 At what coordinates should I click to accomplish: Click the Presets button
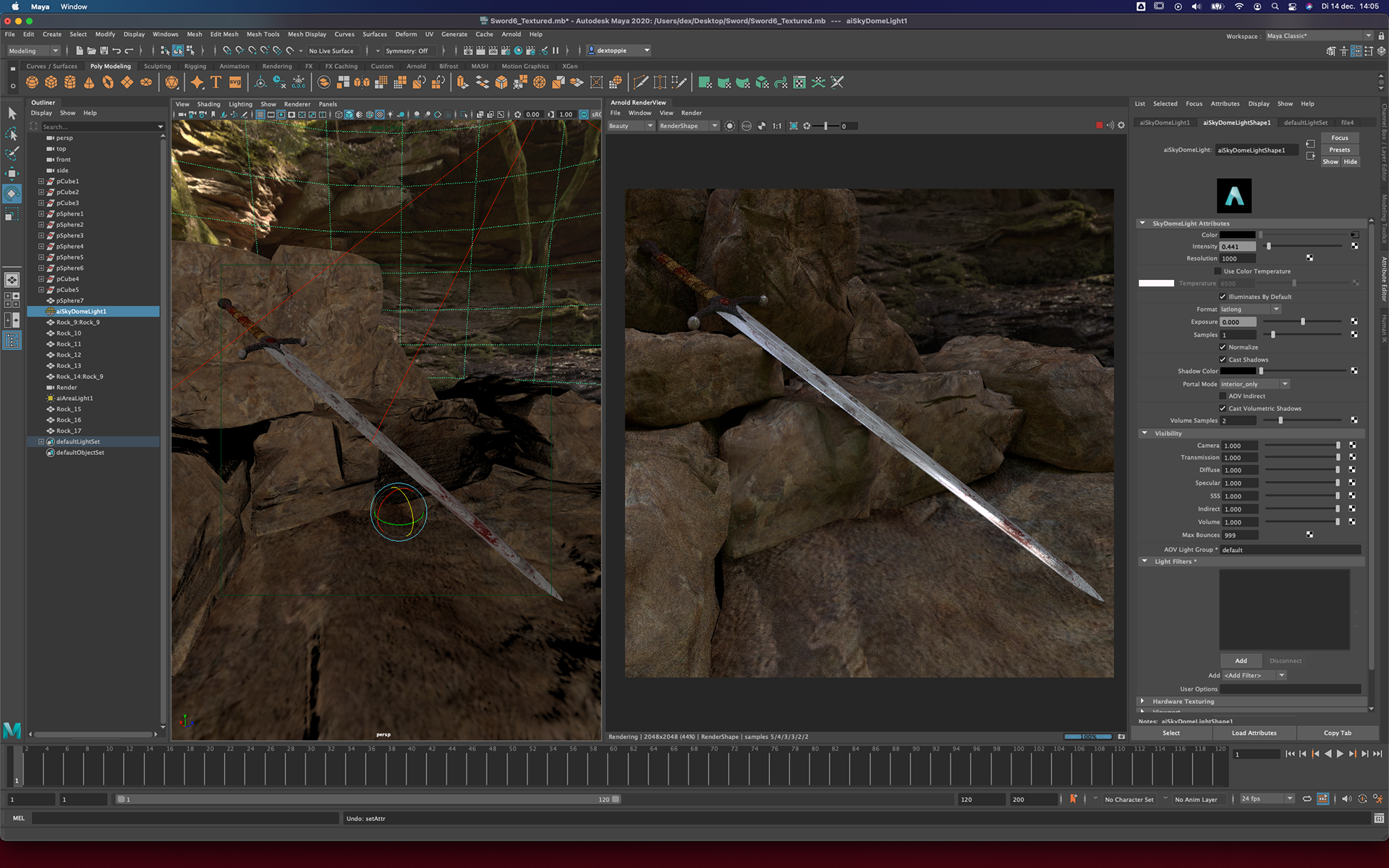[1339, 150]
